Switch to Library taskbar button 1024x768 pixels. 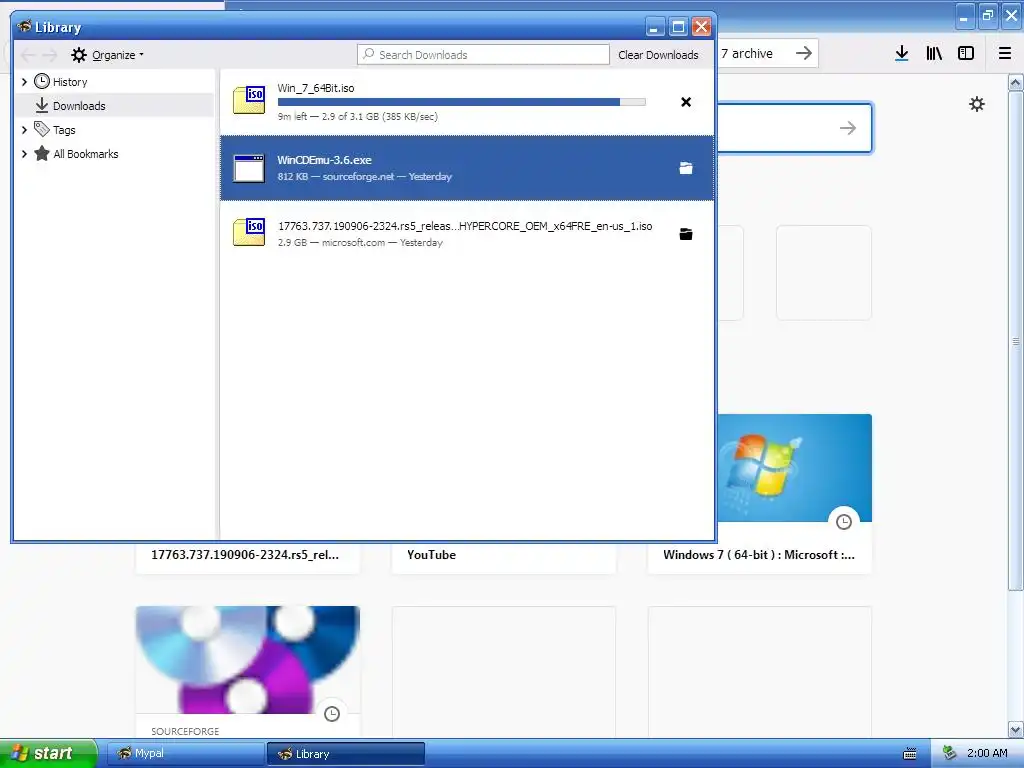coord(346,754)
